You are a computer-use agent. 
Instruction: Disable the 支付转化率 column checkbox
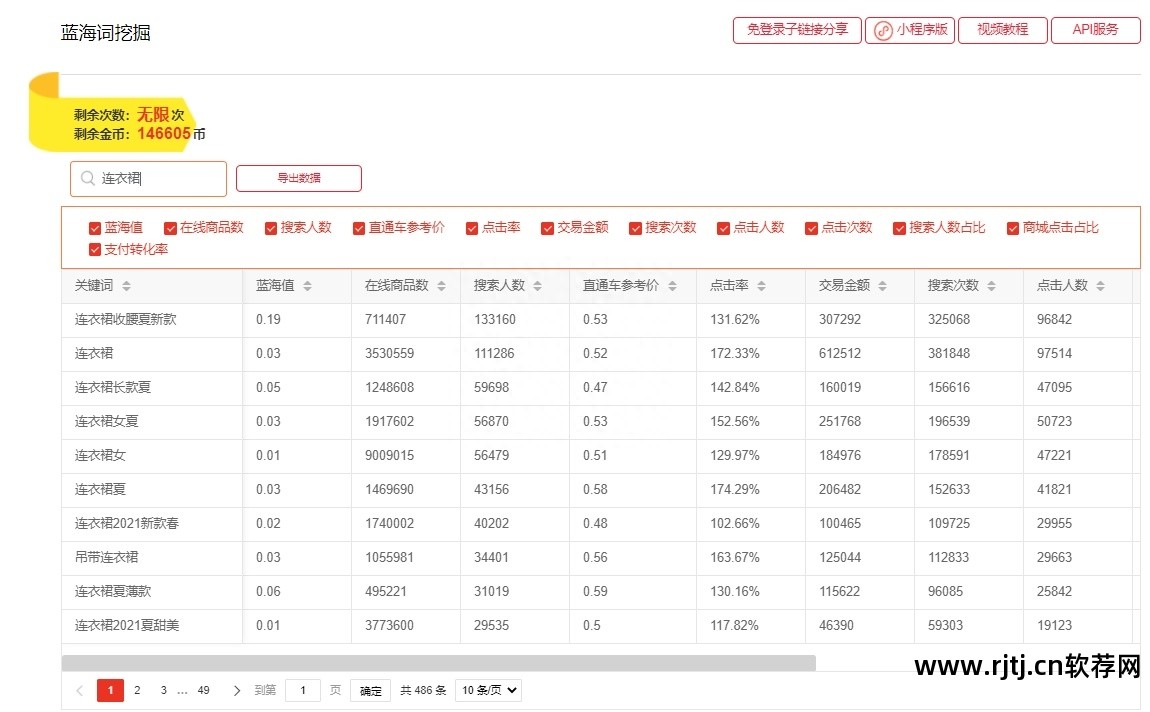(x=95, y=250)
